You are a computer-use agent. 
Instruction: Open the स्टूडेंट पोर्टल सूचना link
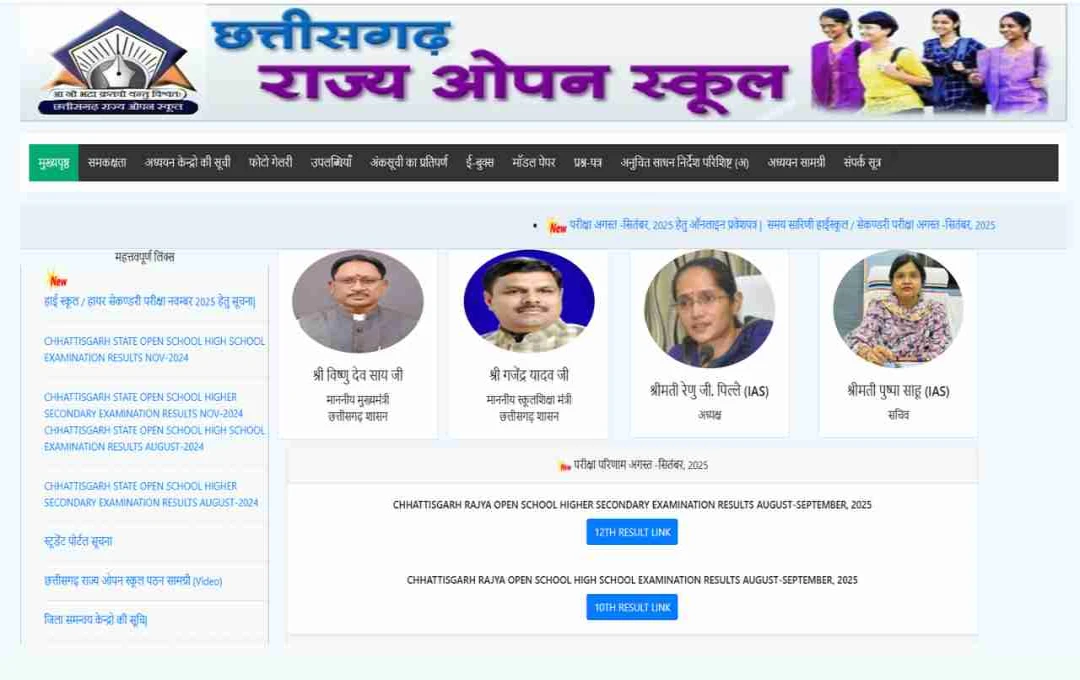[x=78, y=541]
